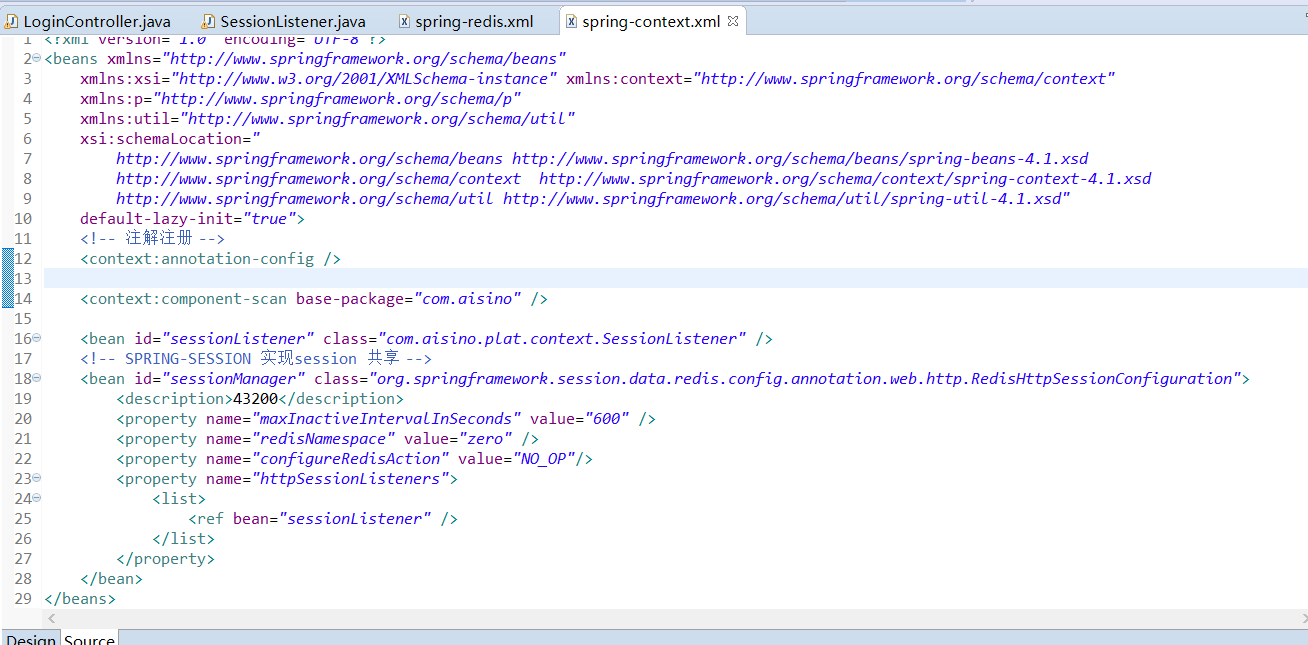1308x645 pixels.
Task: Click line number 20 in the ruler
Action: coord(22,418)
